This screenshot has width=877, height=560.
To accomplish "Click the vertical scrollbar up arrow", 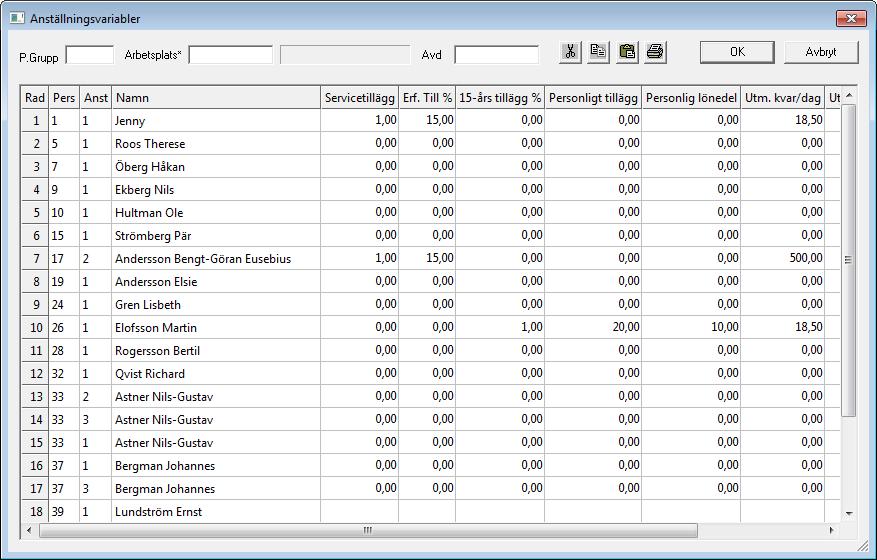I will tap(848, 96).
